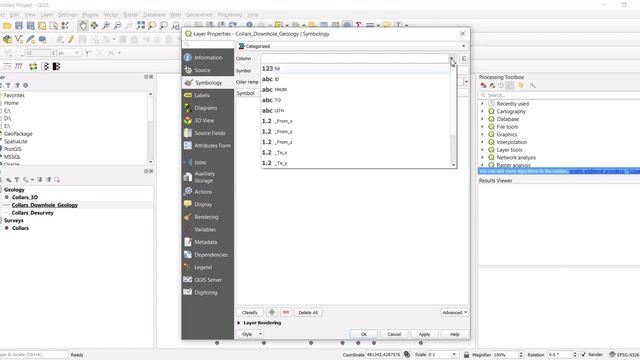Open the EPSG:4326 CRS selector
This screenshot has height=360, width=640.
[x=624, y=355]
